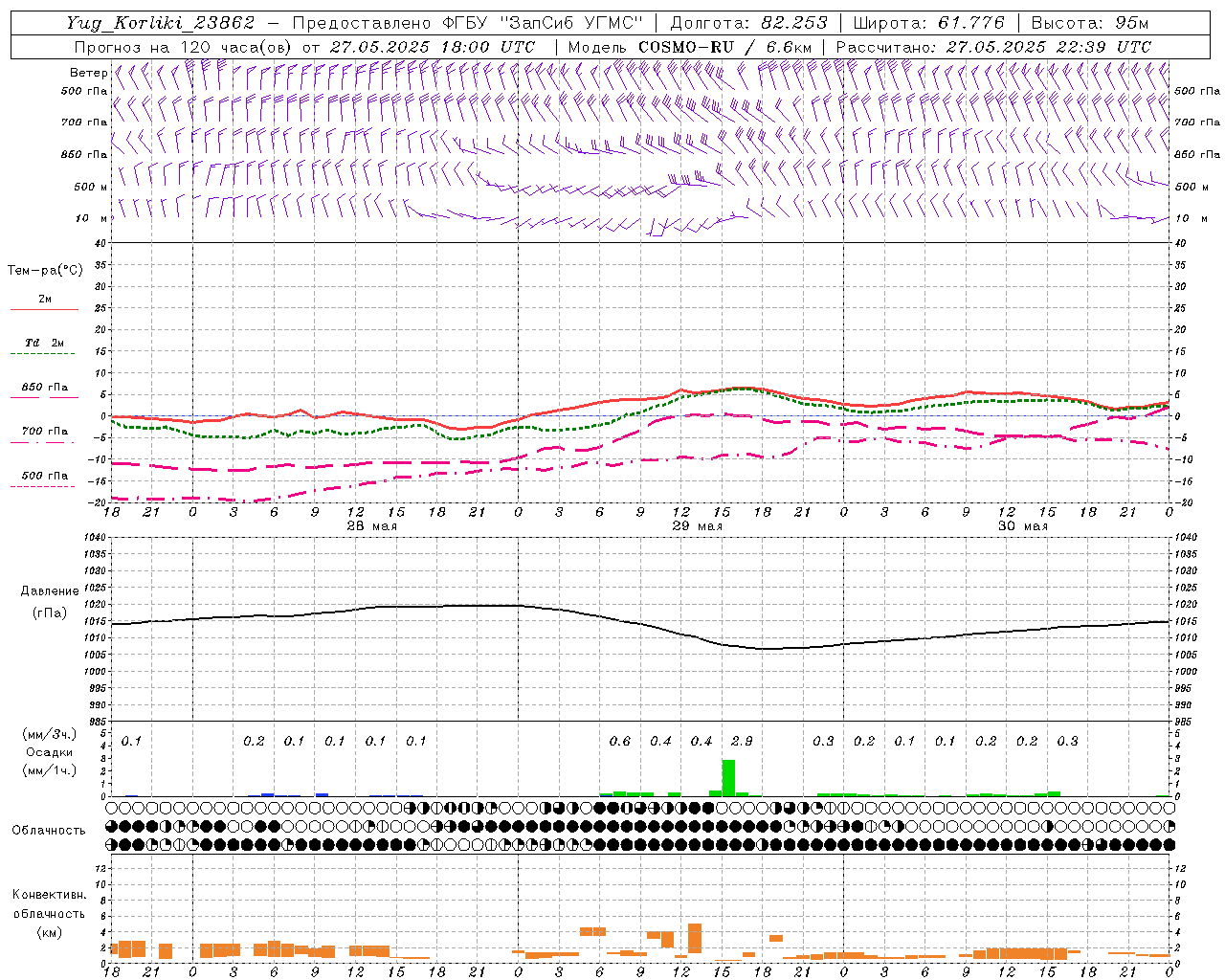
Task: Click the 29 мая date label
Action: click(698, 526)
